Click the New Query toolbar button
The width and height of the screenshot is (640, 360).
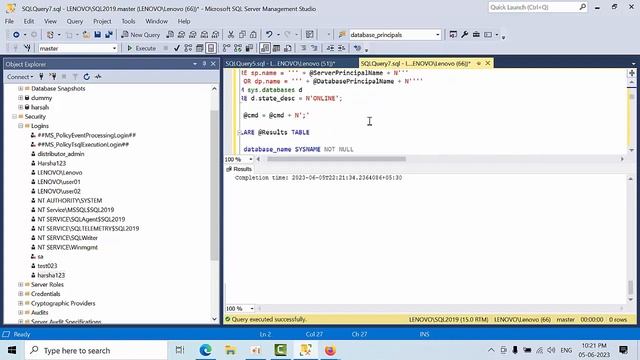coord(141,35)
